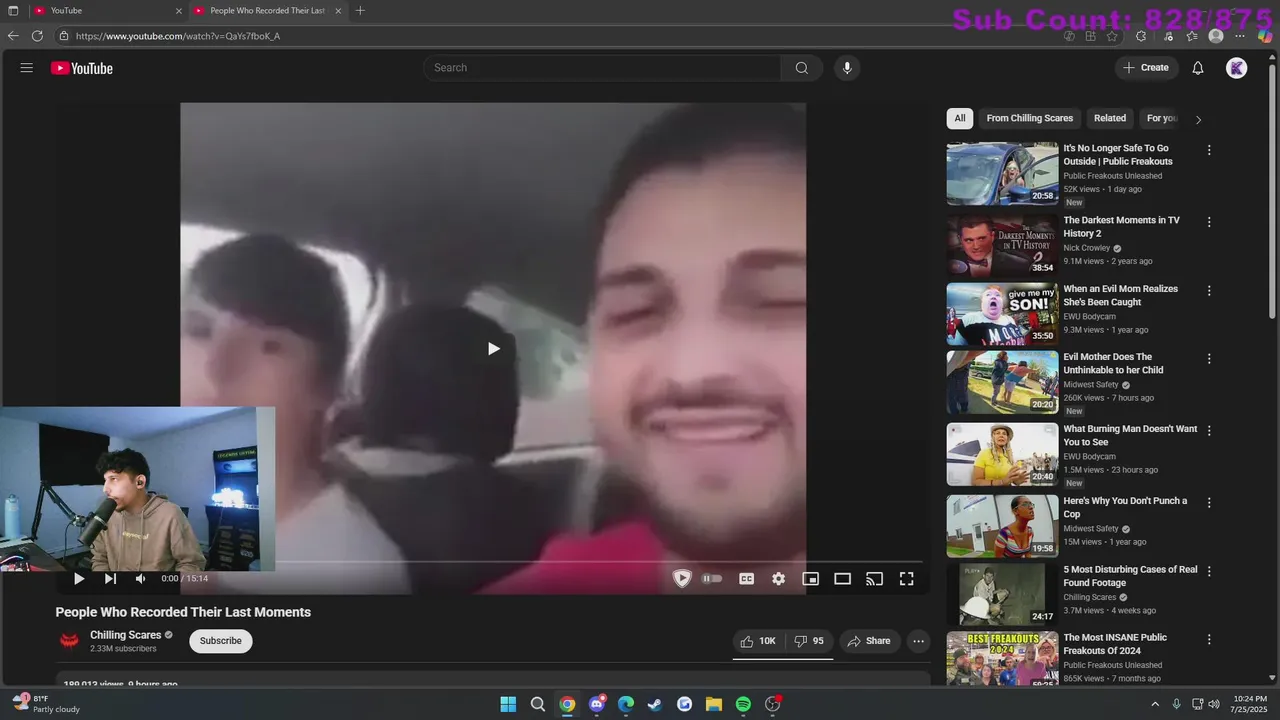Share the video
1280x720 pixels.
tap(869, 641)
